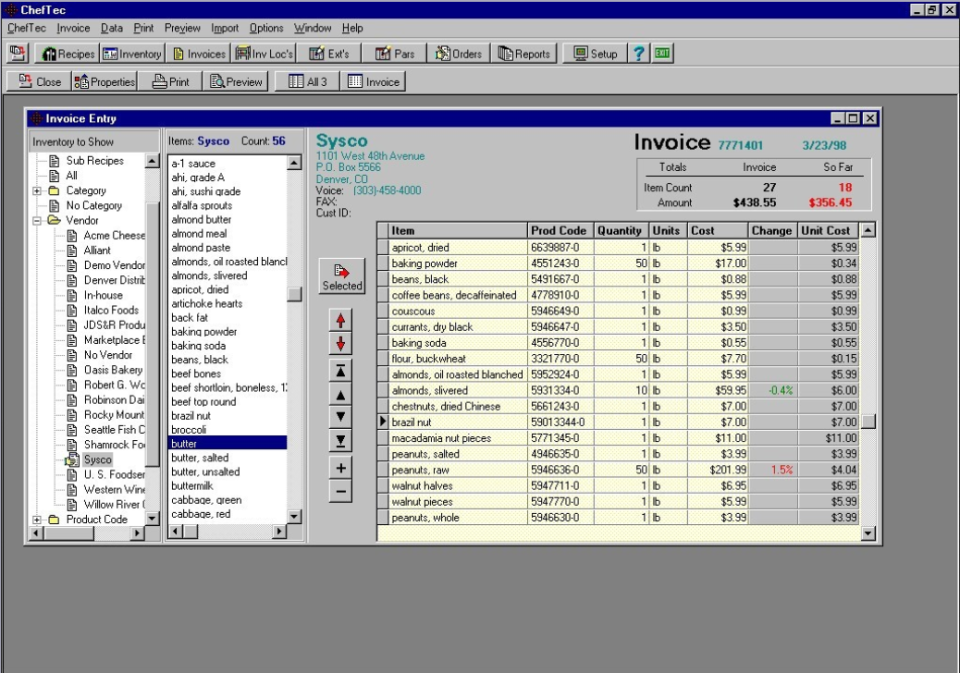The width and height of the screenshot is (960, 673).
Task: Click the Unit Cost column header
Action: (x=828, y=230)
